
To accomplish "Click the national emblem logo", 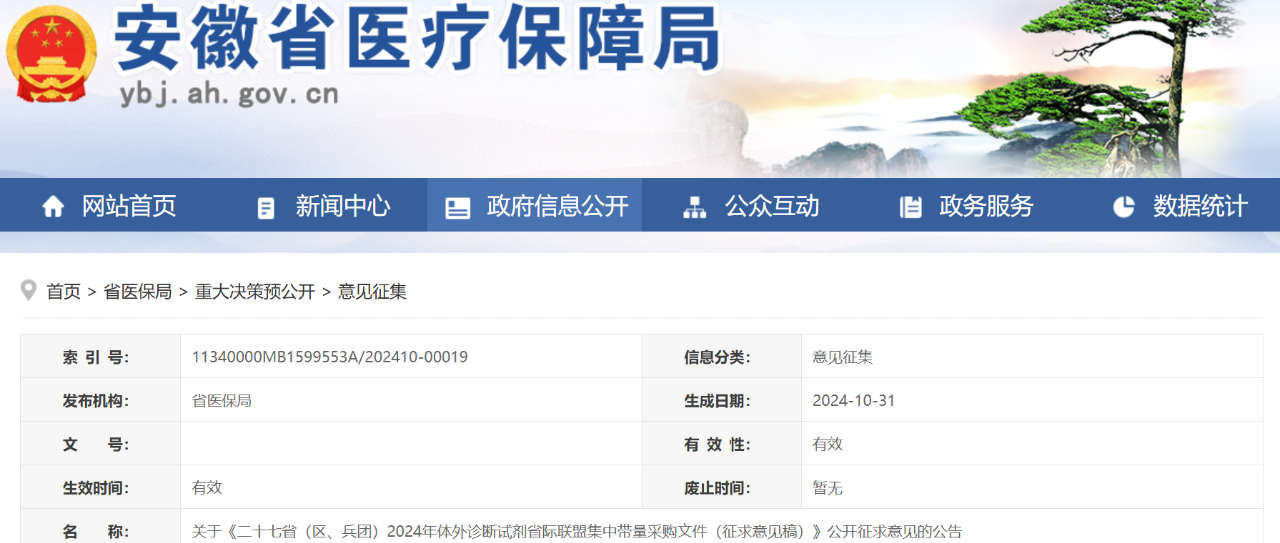I will 51,55.
